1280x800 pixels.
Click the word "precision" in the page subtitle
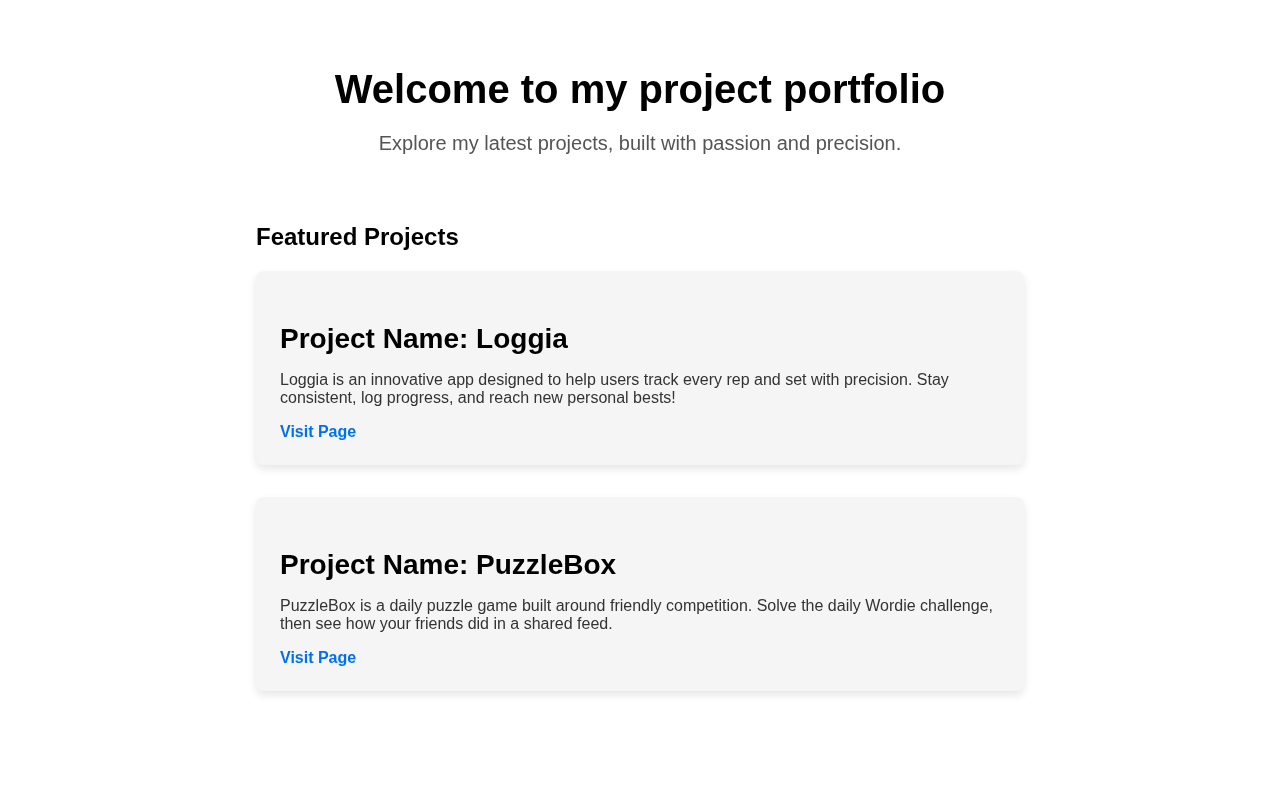(856, 143)
